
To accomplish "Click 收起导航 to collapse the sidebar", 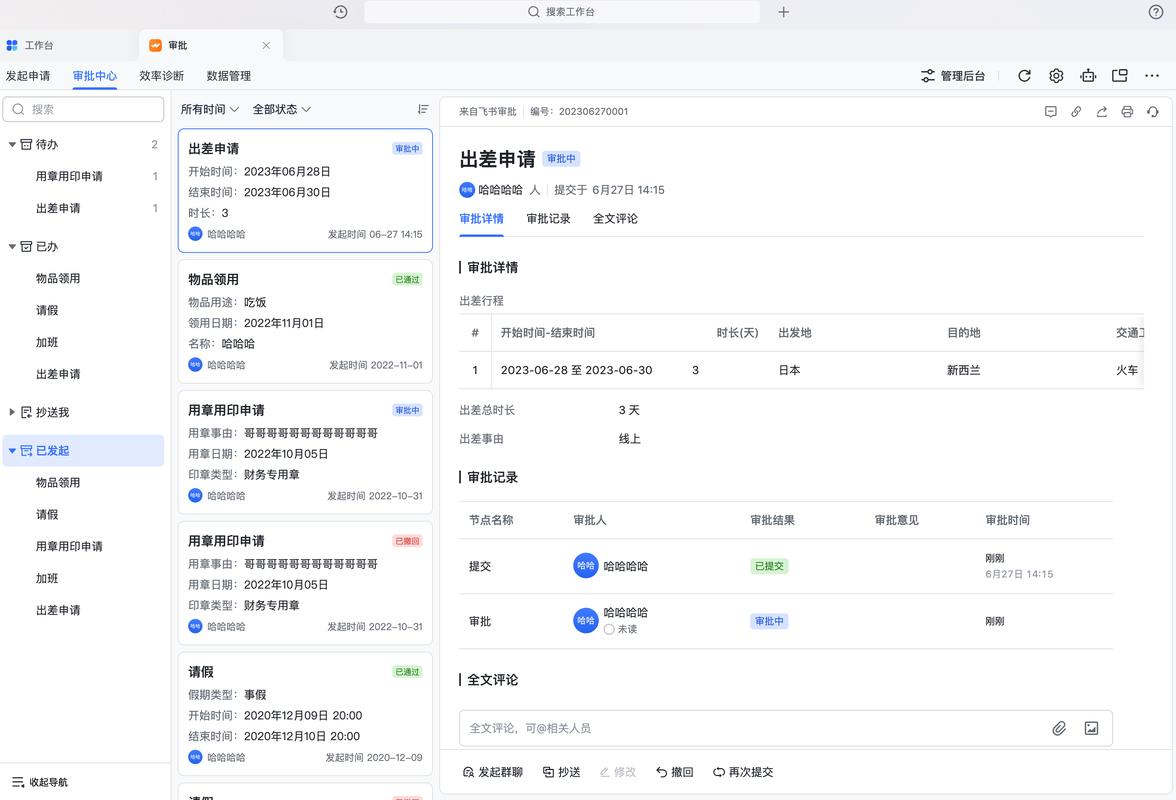I will [x=40, y=782].
